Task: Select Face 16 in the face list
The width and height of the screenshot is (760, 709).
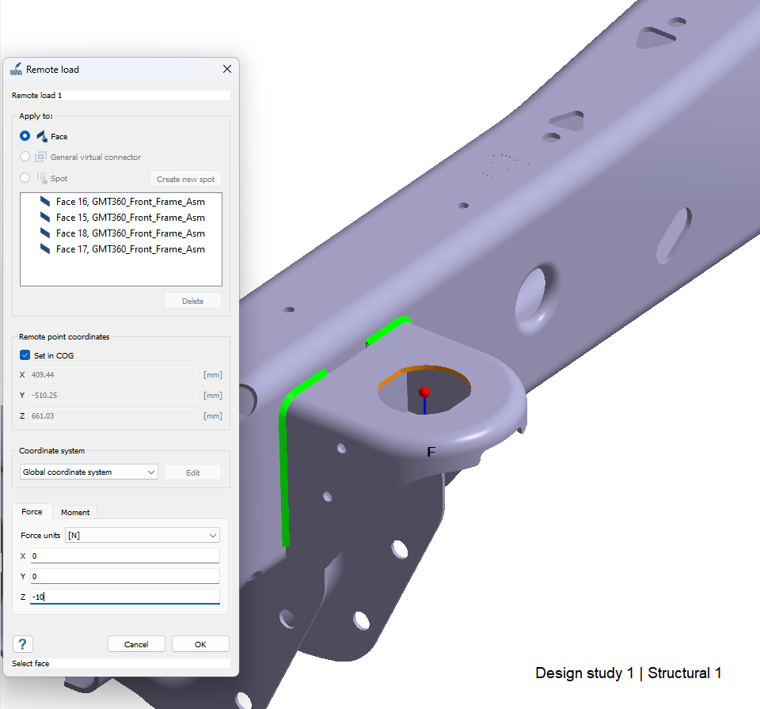Action: 130,201
